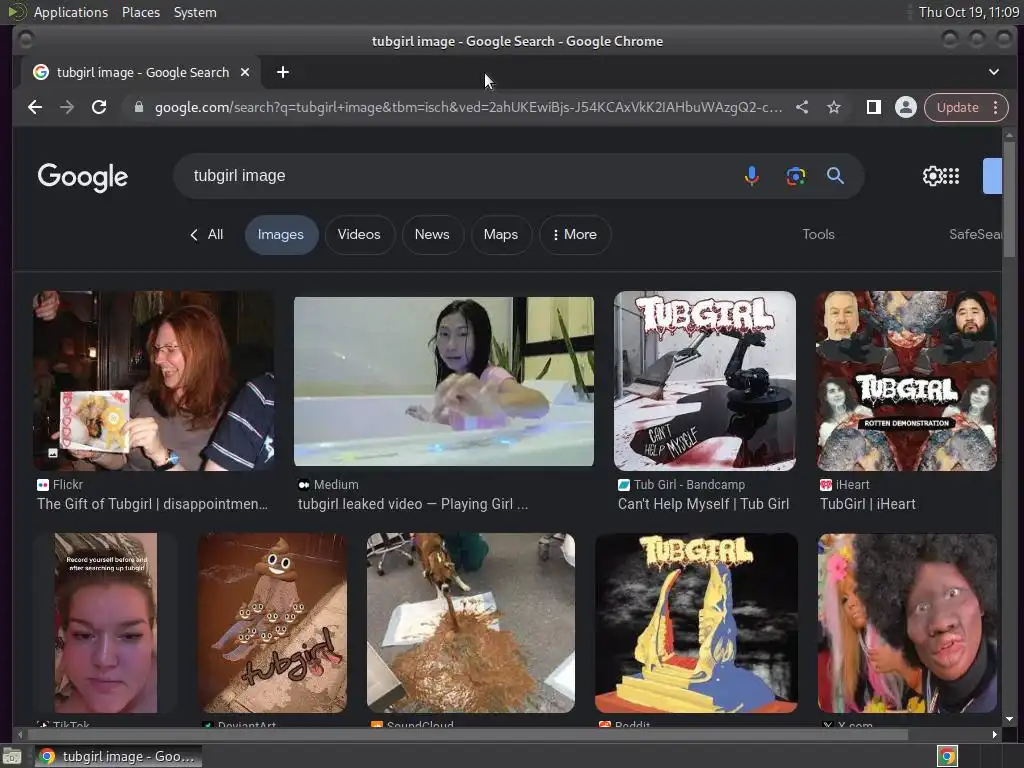The image size is (1024, 768).
Task: Search by image with Google Lens
Action: coord(795,176)
